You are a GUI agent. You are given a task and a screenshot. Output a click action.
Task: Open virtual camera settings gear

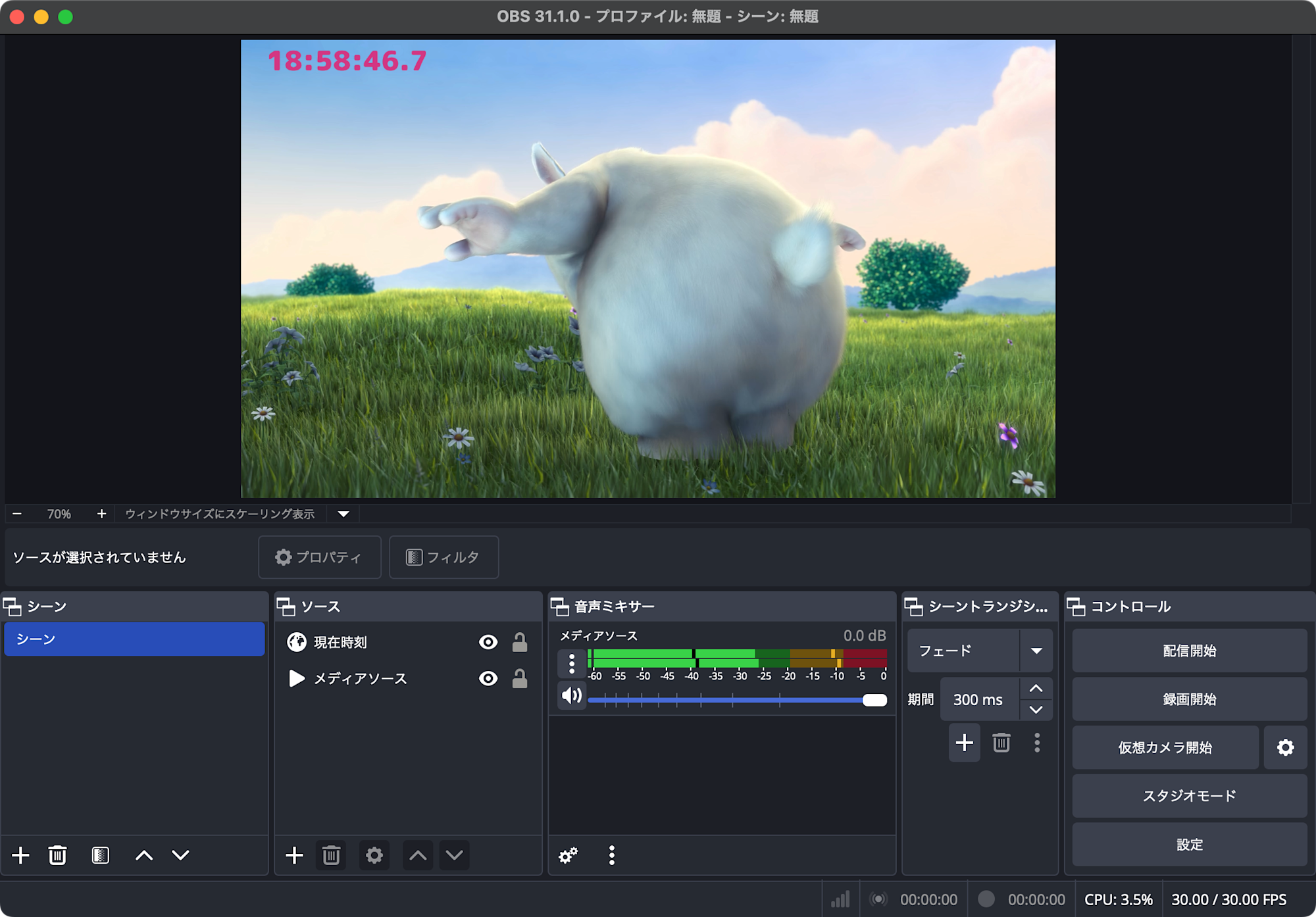(x=1285, y=747)
